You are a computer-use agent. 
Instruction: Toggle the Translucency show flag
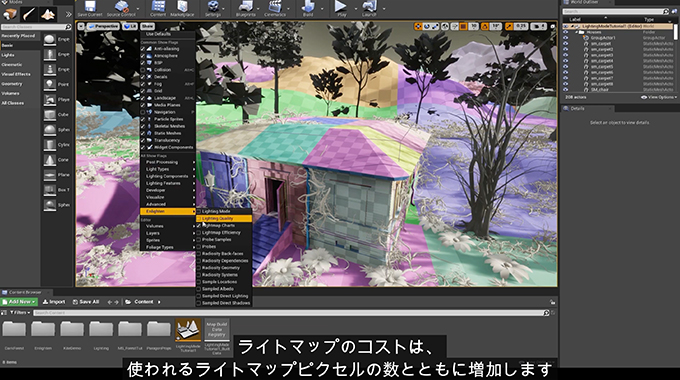coord(167,140)
